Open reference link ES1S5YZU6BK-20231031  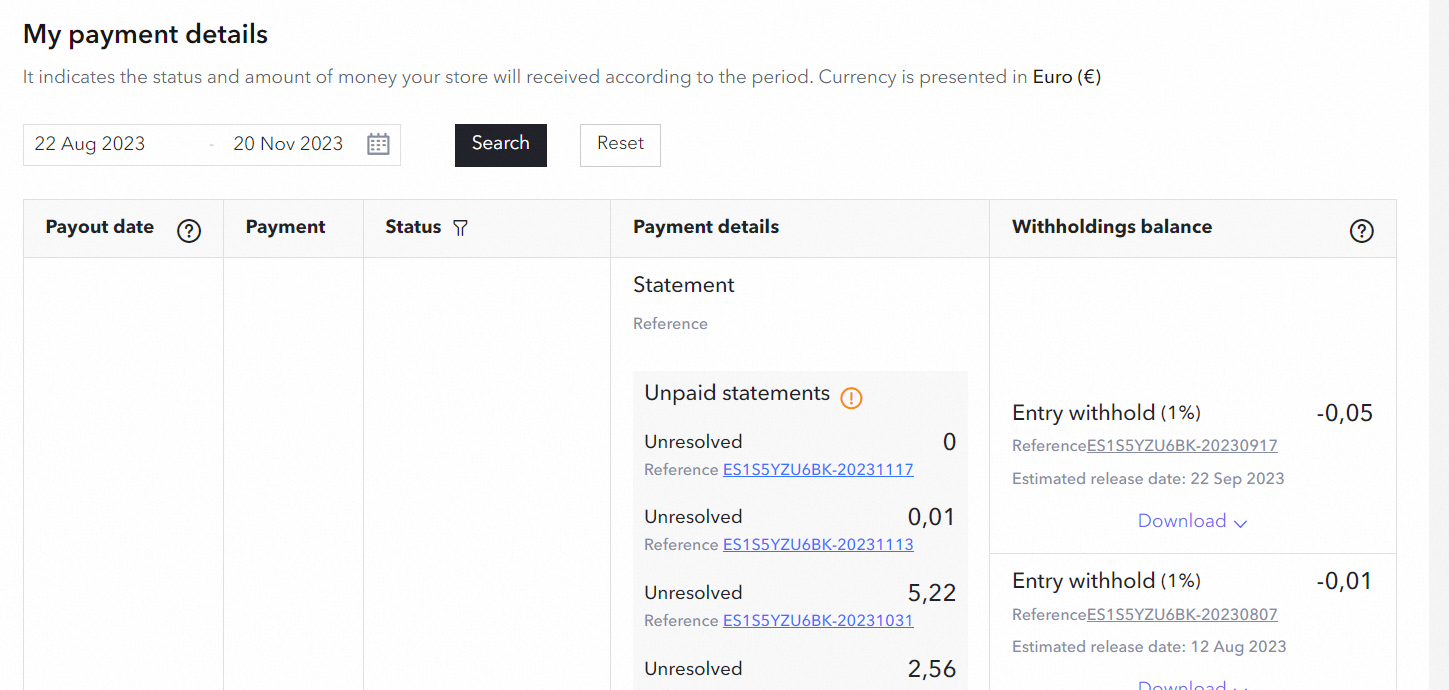[x=818, y=621]
